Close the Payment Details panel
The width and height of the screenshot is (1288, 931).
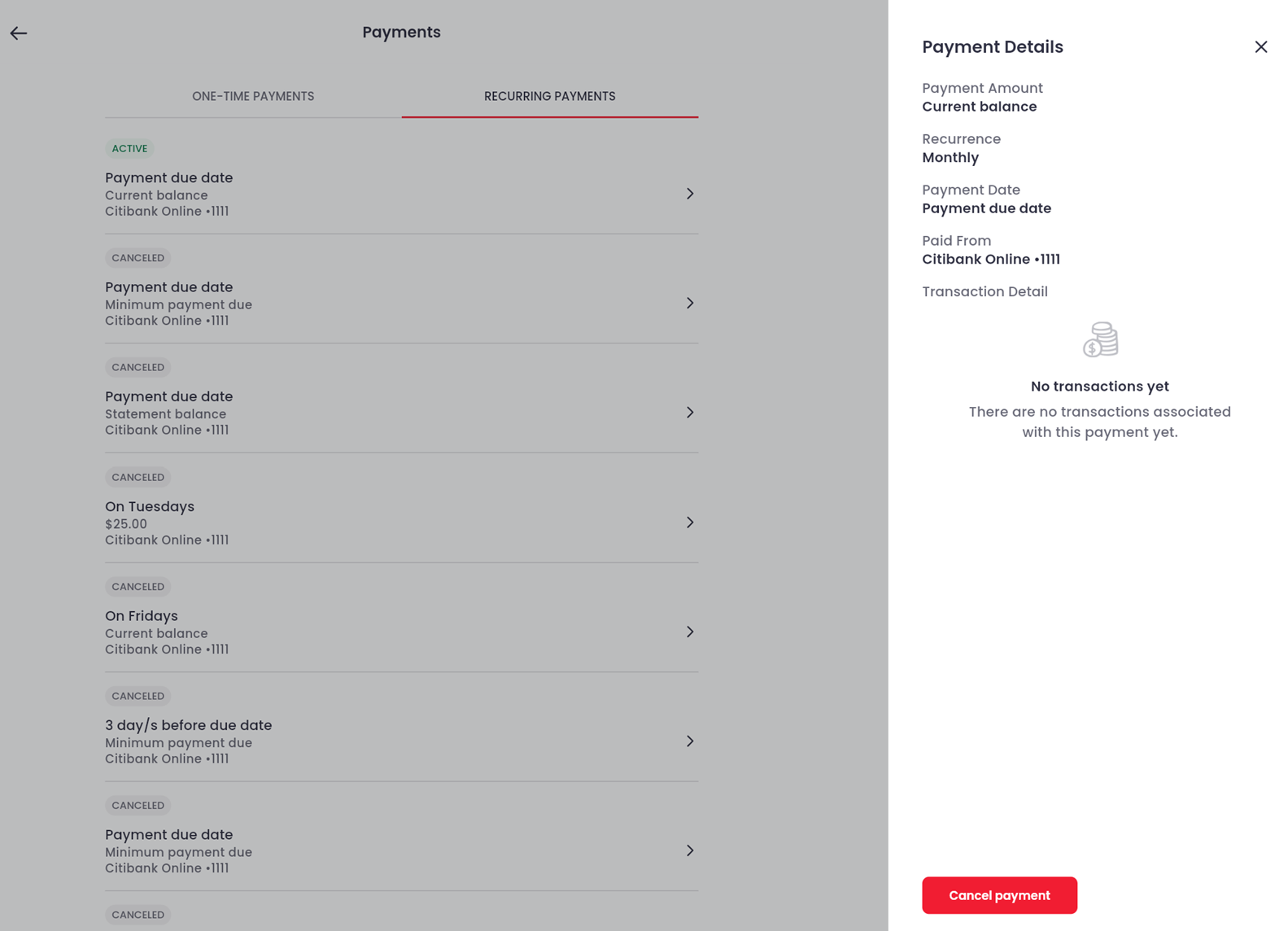(1261, 46)
